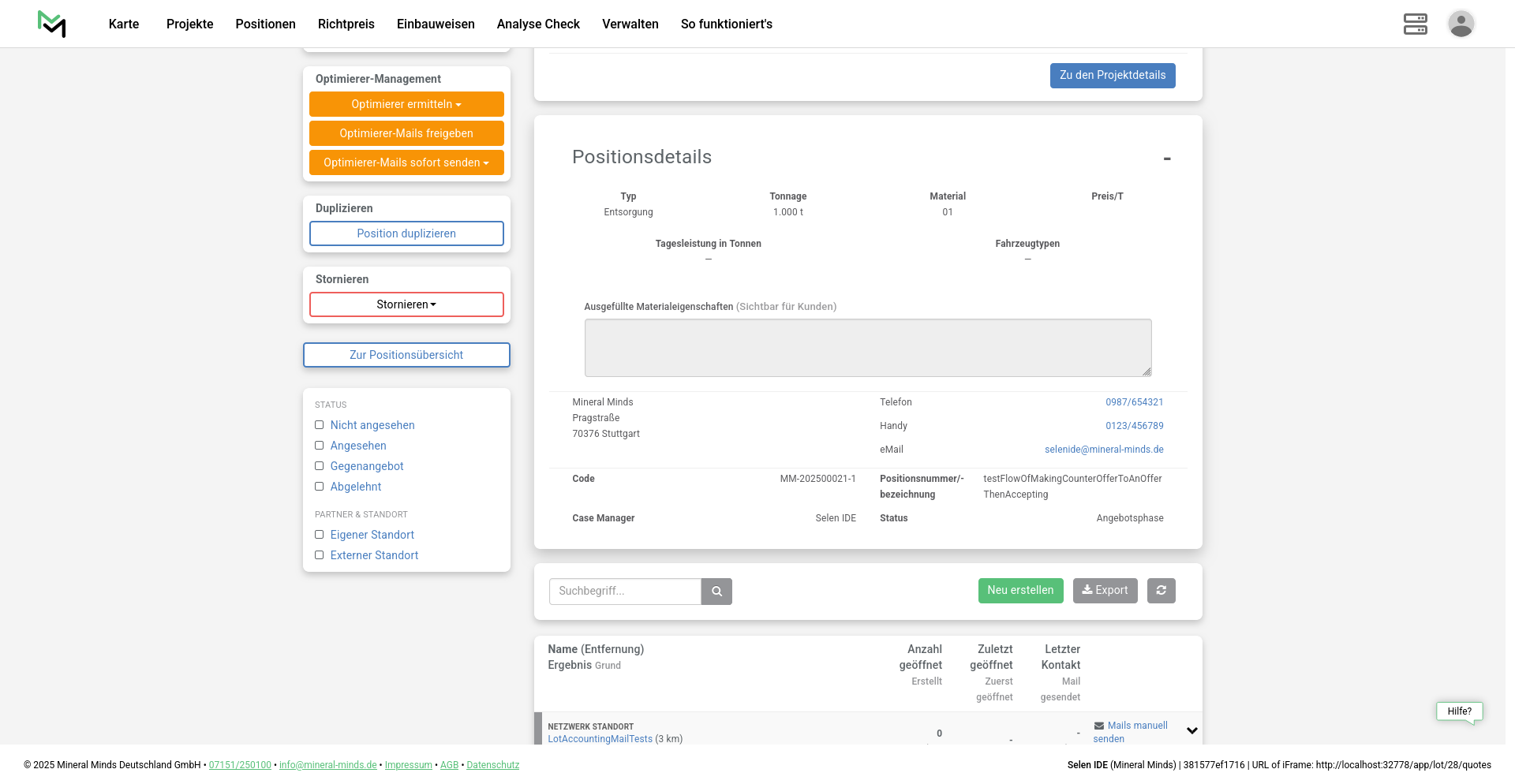The height and width of the screenshot is (784, 1515).
Task: Click the envelope icon for manual mails
Action: point(1099,726)
